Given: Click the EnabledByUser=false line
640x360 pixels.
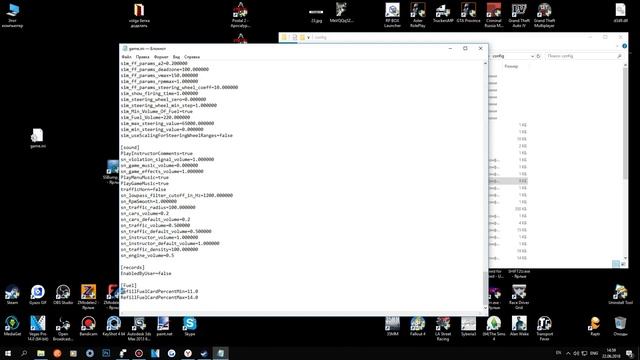Looking at the screenshot, I should [x=146, y=273].
